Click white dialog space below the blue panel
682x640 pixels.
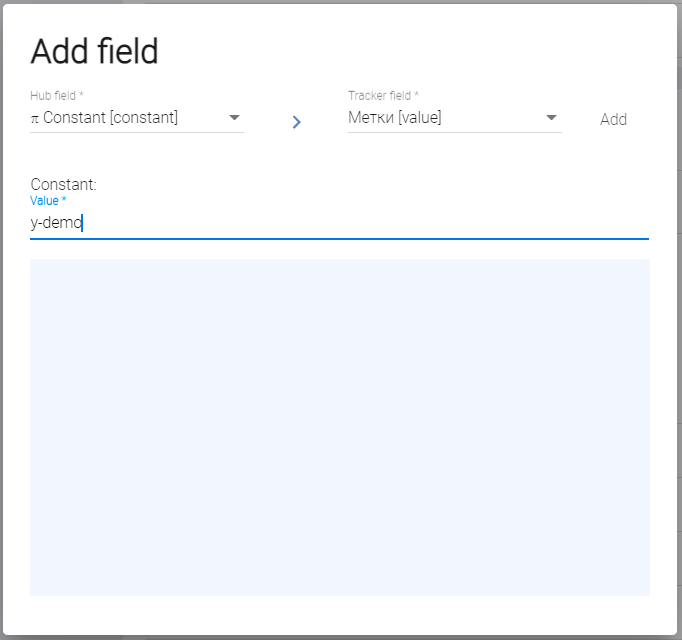coord(340,614)
